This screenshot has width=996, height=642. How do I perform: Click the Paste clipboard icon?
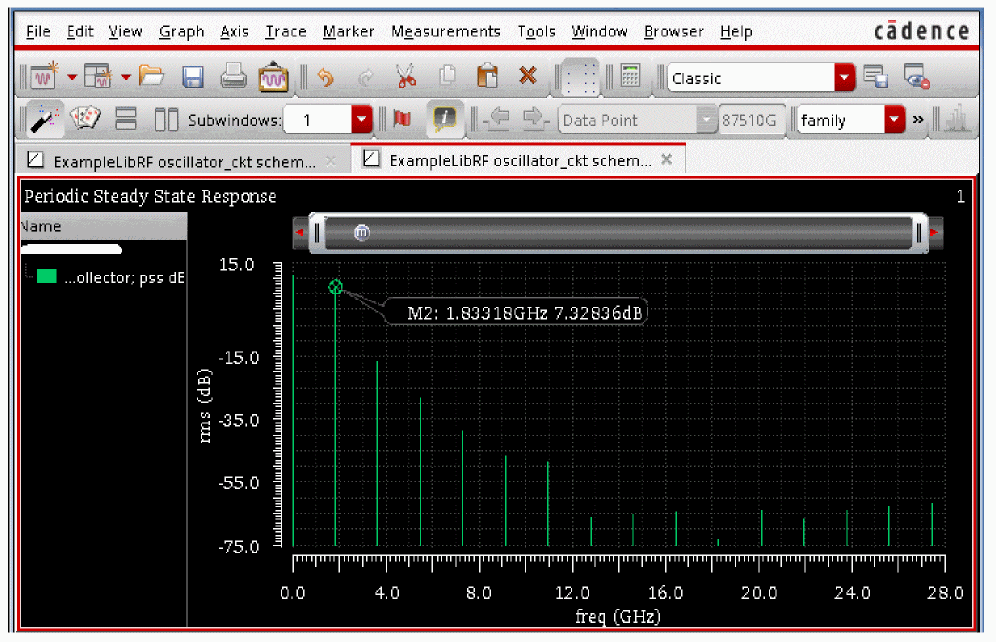[487, 77]
